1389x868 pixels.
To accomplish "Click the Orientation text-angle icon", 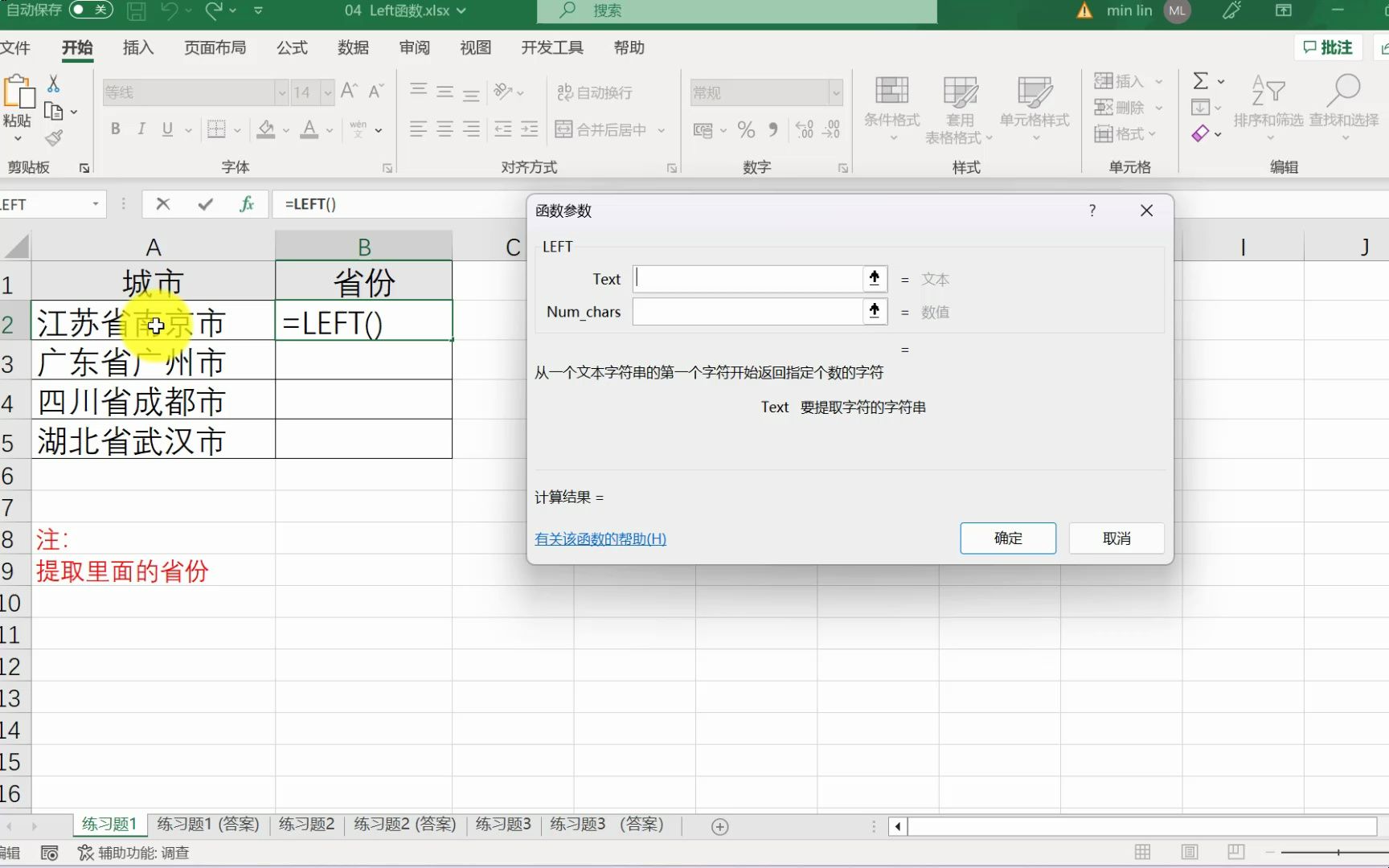I will [x=504, y=92].
